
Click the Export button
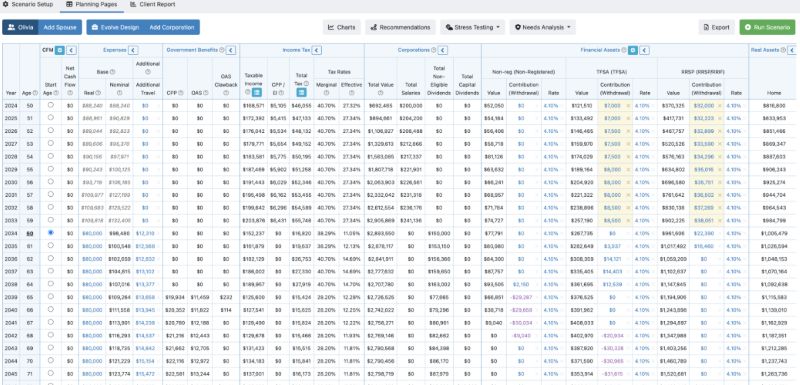pyautogui.click(x=716, y=27)
